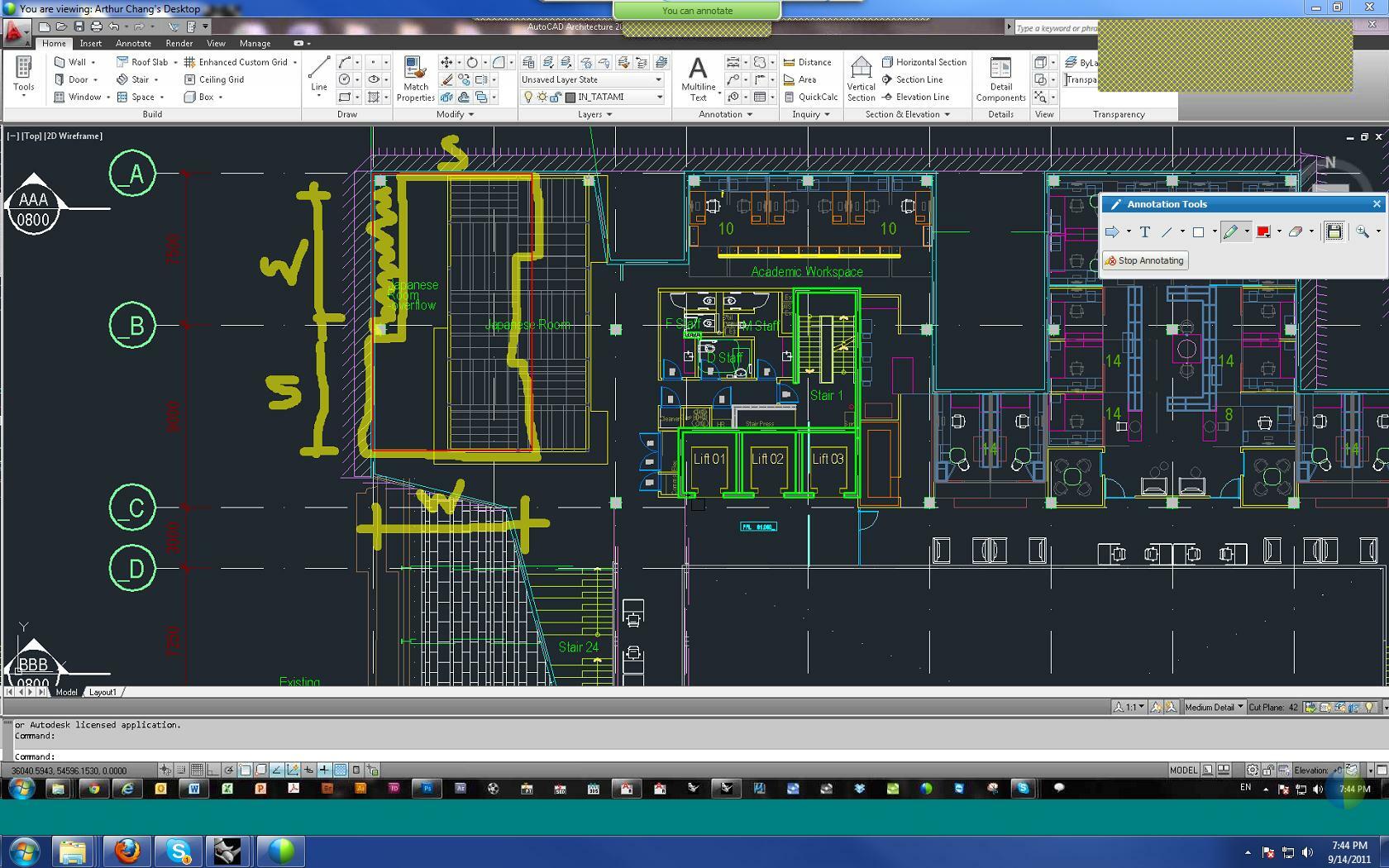Open the Unsaved Layer State dropdown
The image size is (1389, 868).
click(x=592, y=79)
